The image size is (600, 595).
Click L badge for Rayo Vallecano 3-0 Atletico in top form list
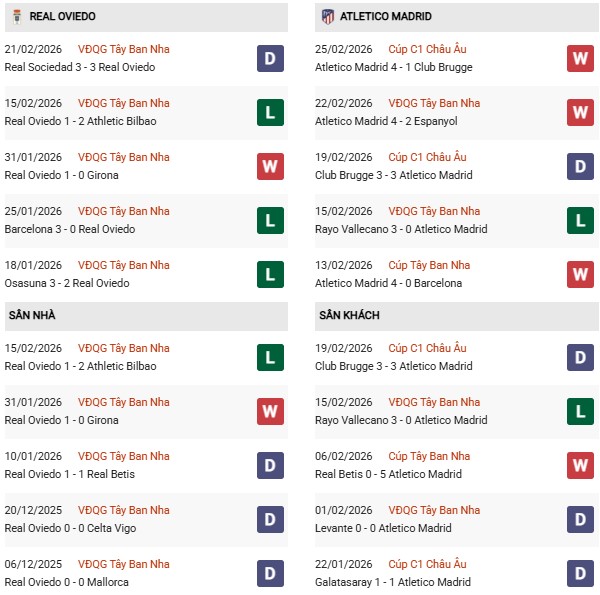click(x=581, y=221)
